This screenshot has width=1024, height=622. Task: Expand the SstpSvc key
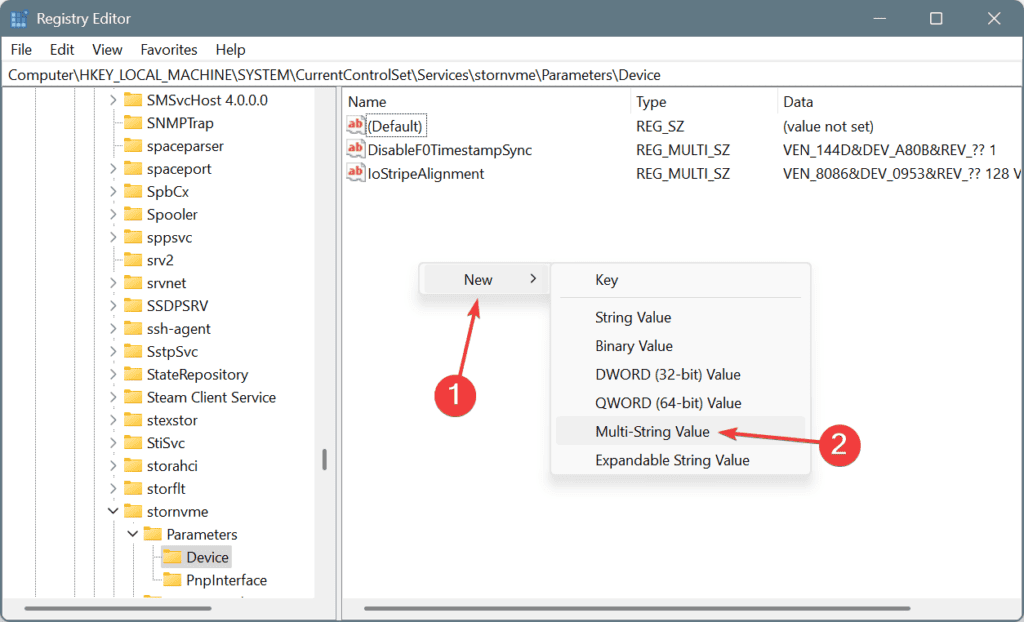[113, 352]
